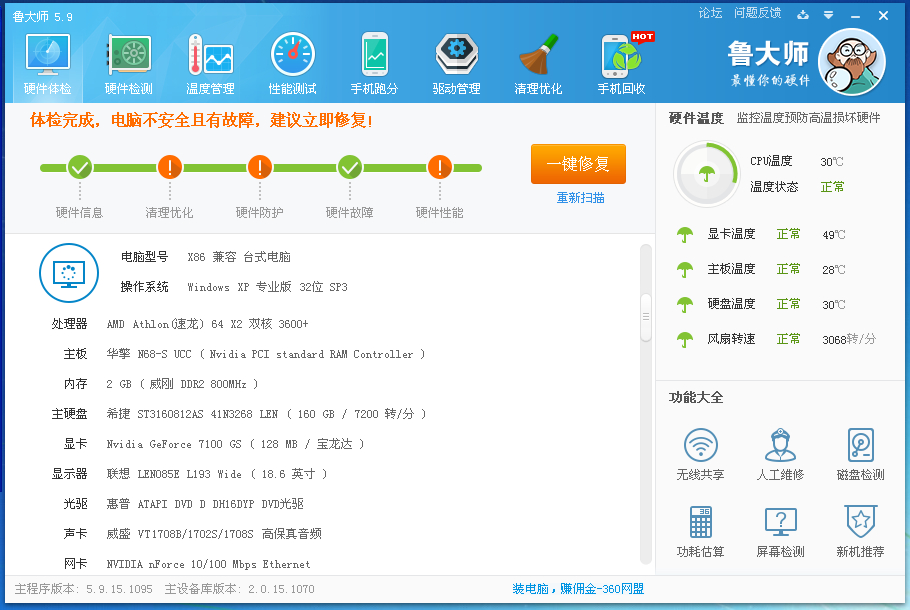The width and height of the screenshot is (910, 610).
Task: Click the computer model monitor icon
Action: (x=69, y=273)
